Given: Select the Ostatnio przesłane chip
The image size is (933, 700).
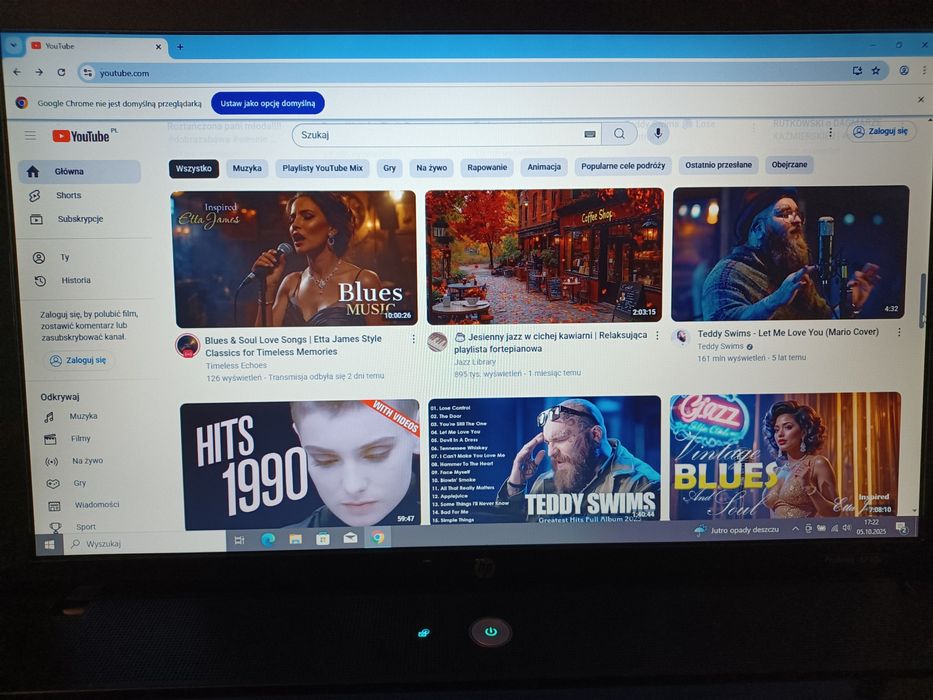Looking at the screenshot, I should [x=718, y=165].
